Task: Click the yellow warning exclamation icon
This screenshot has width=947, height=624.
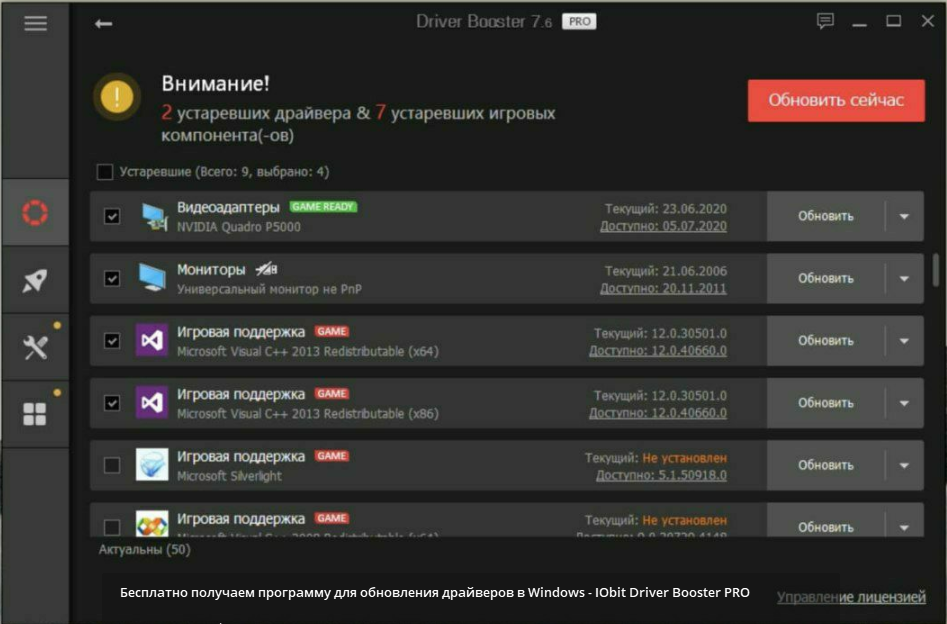Action: [x=117, y=97]
